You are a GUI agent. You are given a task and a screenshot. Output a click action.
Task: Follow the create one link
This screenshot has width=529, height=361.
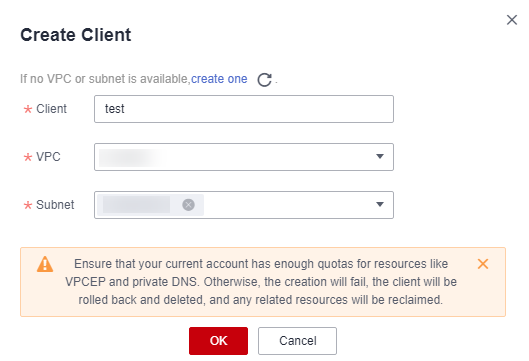coord(219,79)
